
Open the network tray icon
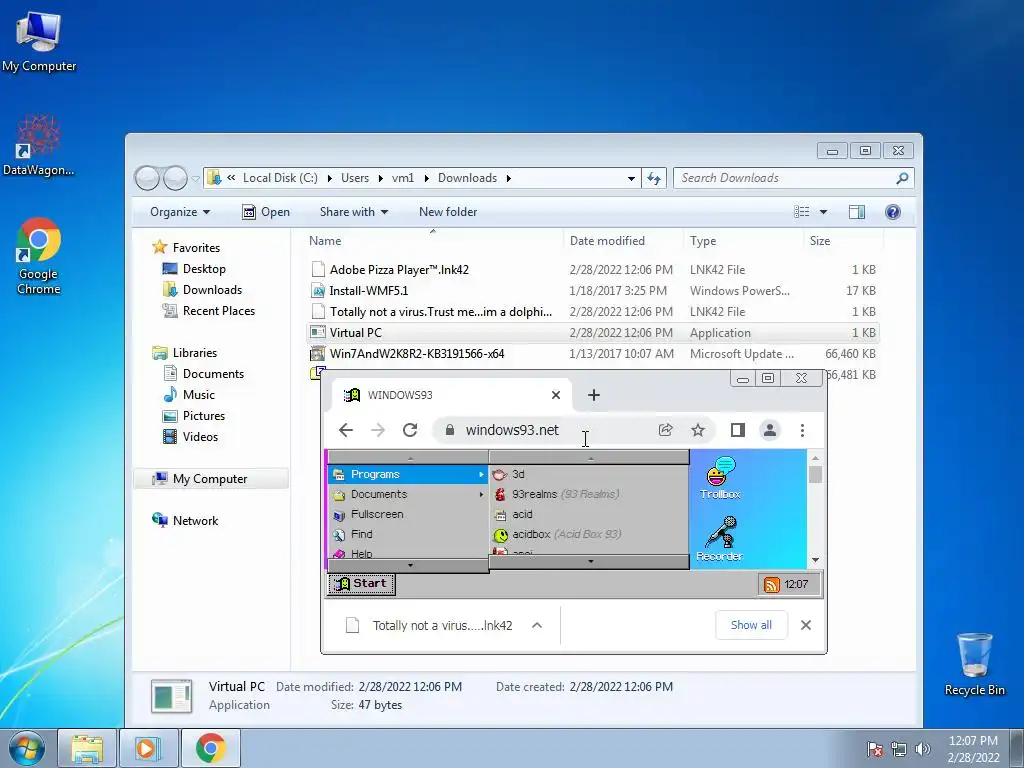(899, 749)
